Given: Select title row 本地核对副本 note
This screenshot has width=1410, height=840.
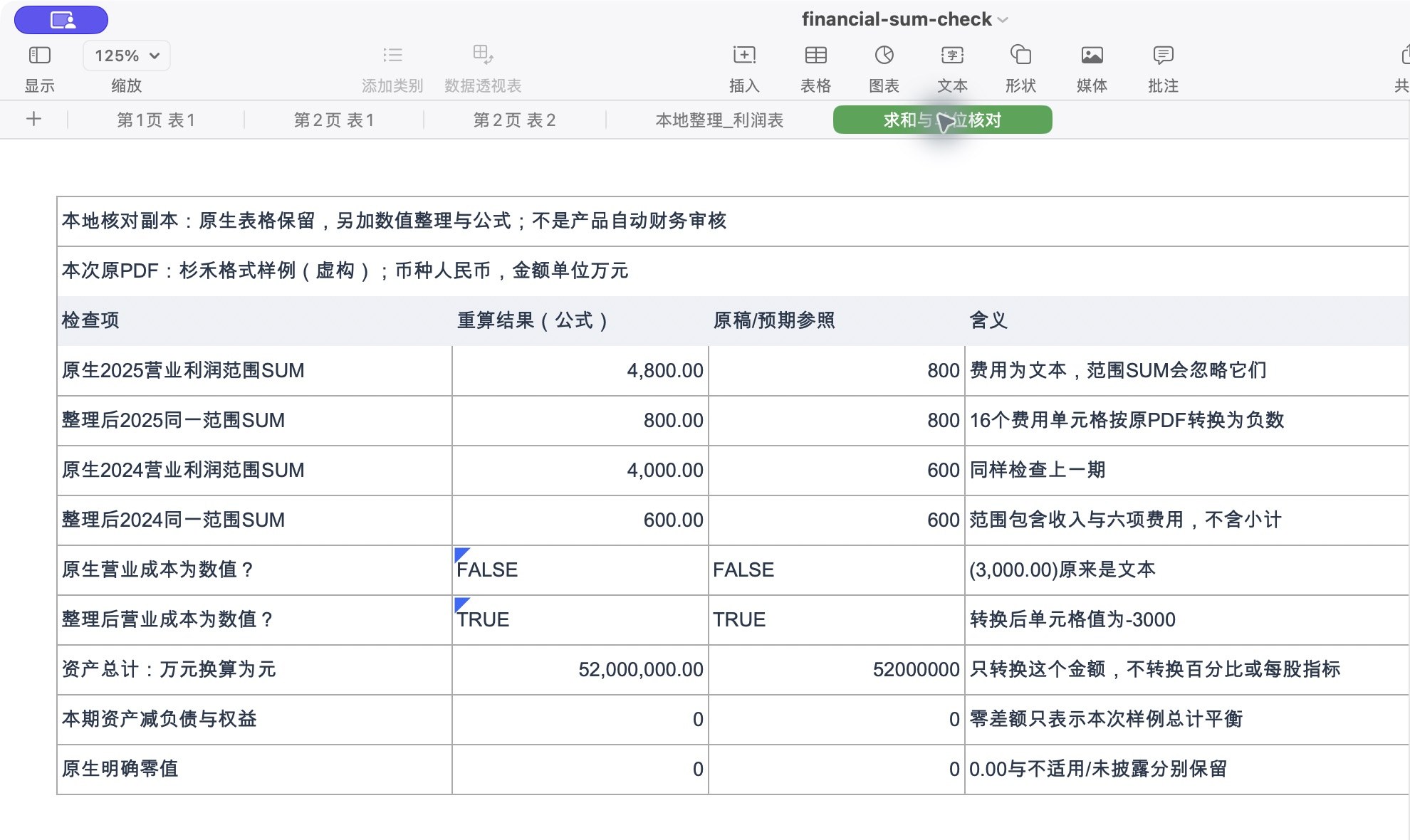Looking at the screenshot, I should click(733, 221).
